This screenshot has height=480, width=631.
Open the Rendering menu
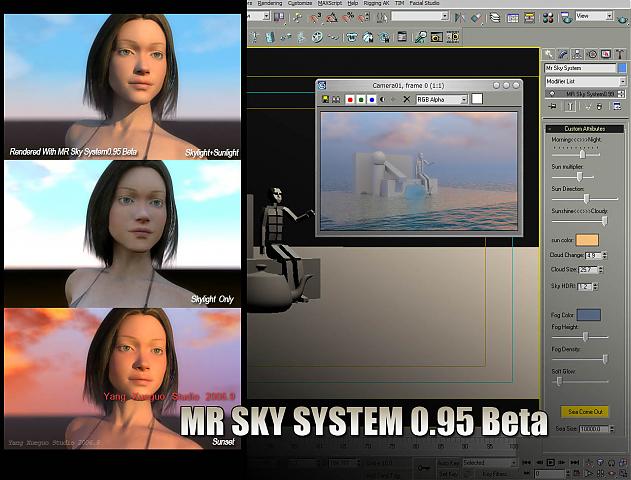(270, 3)
